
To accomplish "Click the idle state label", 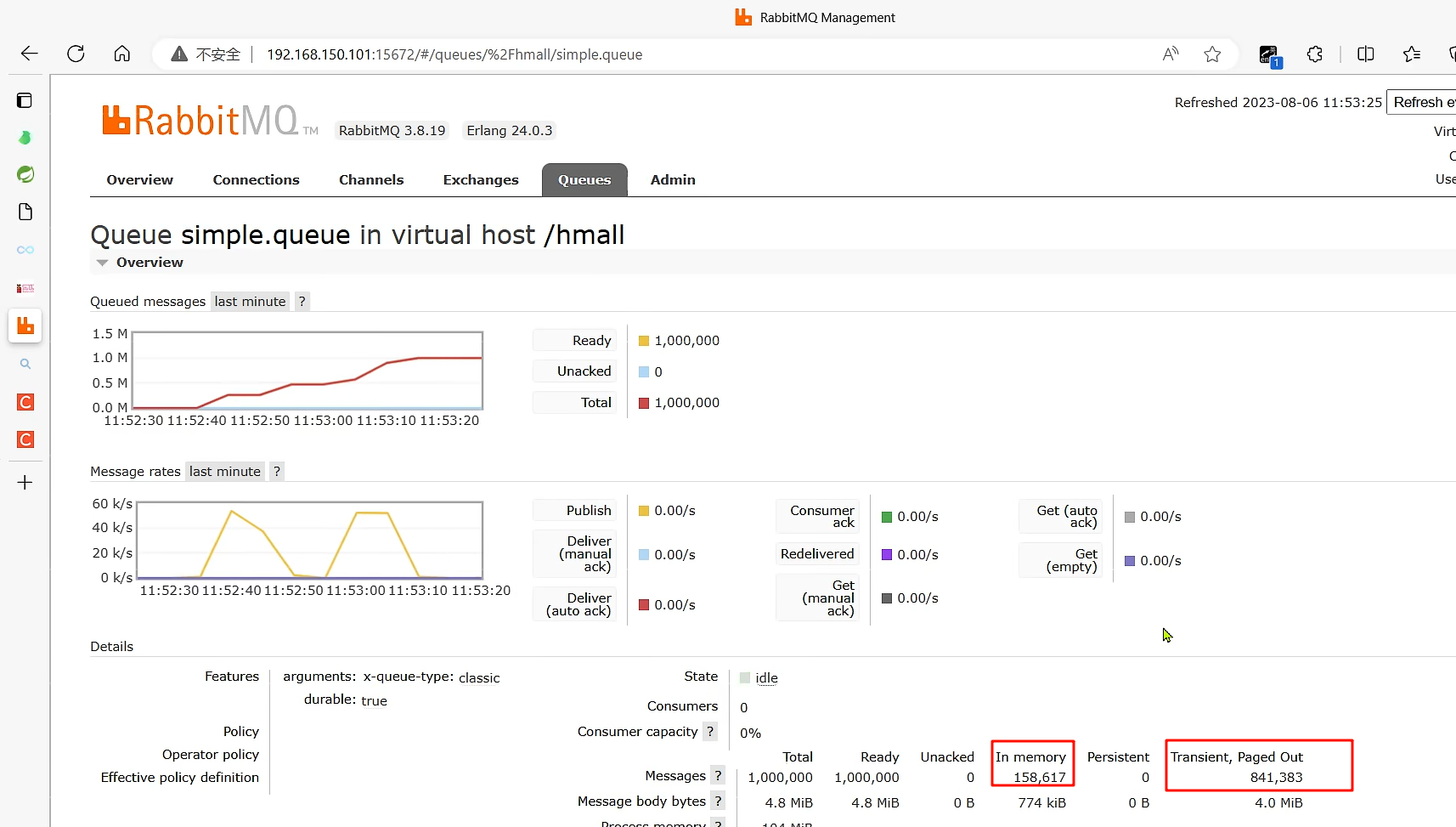I will [766, 678].
